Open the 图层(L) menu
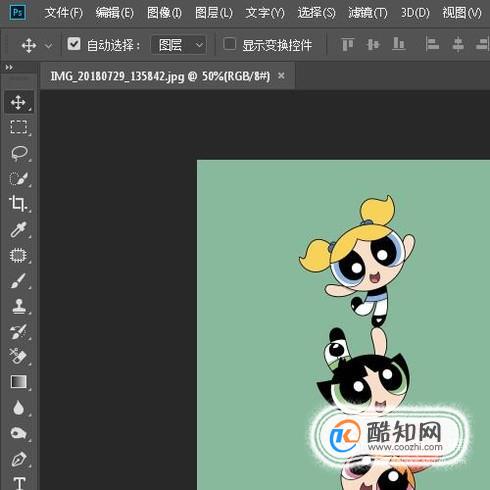Screen dimensions: 490x490 (x=214, y=13)
